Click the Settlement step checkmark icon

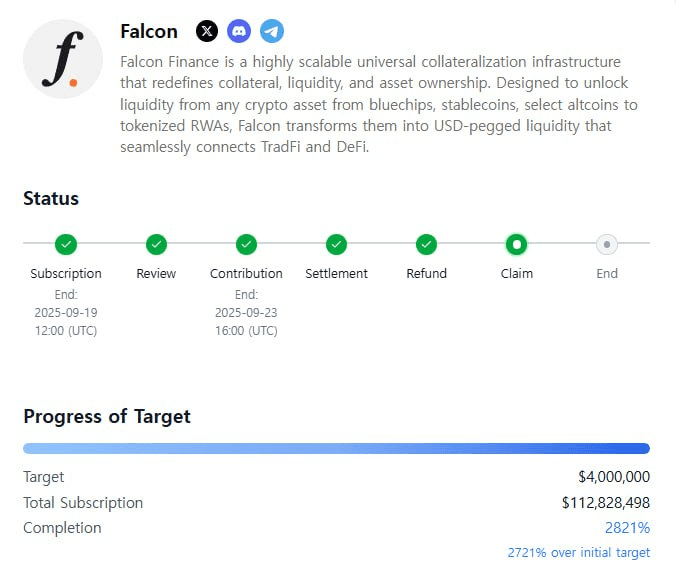pos(336,245)
